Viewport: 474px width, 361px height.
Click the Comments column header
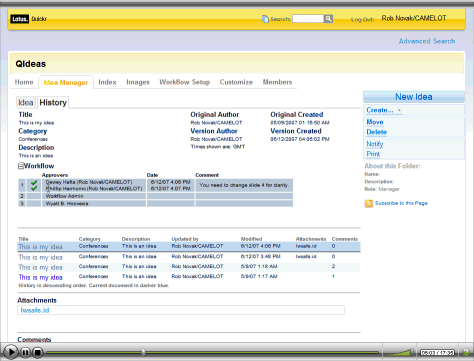click(x=345, y=239)
